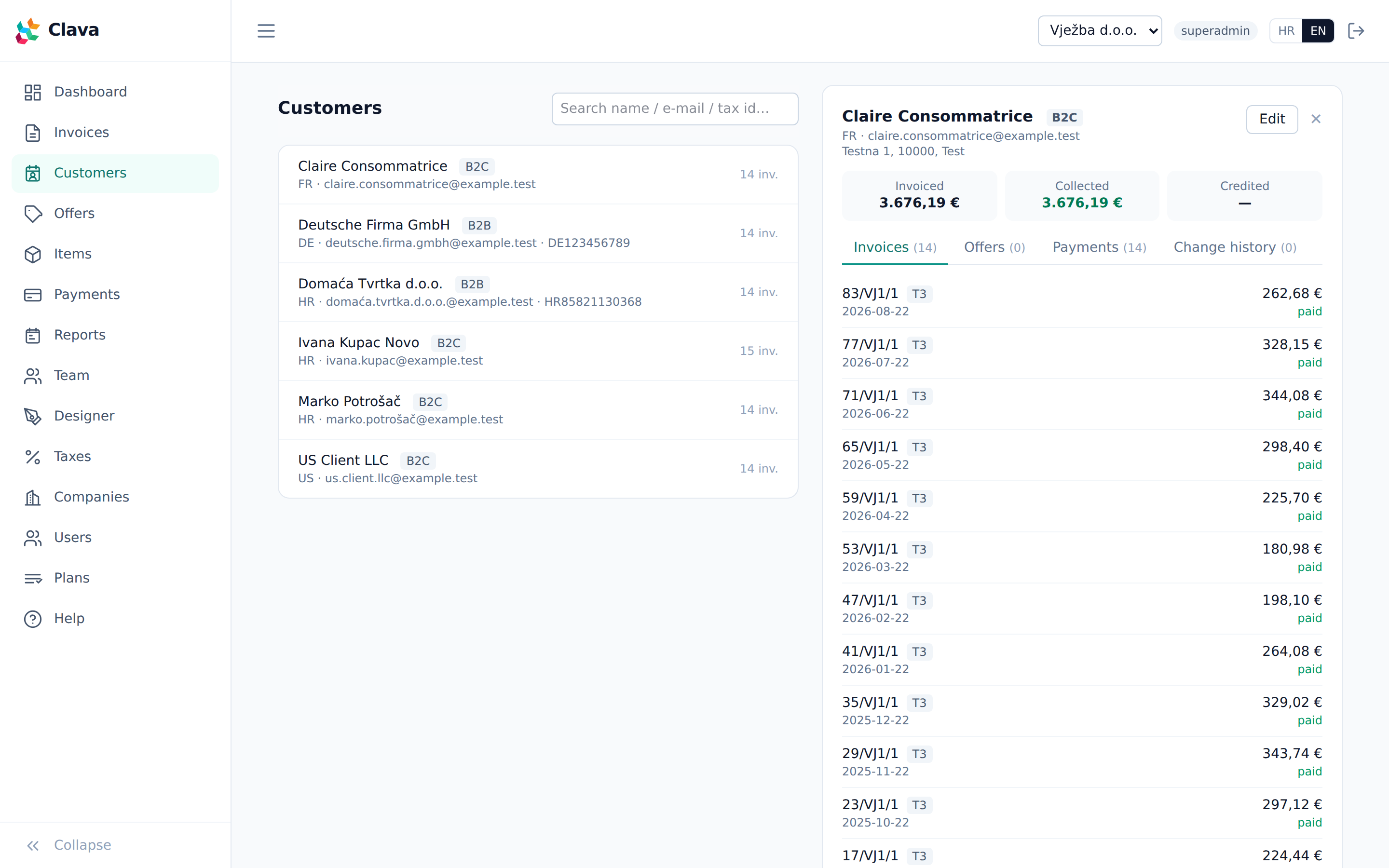
Task: Click the Edit button
Action: pyautogui.click(x=1272, y=119)
